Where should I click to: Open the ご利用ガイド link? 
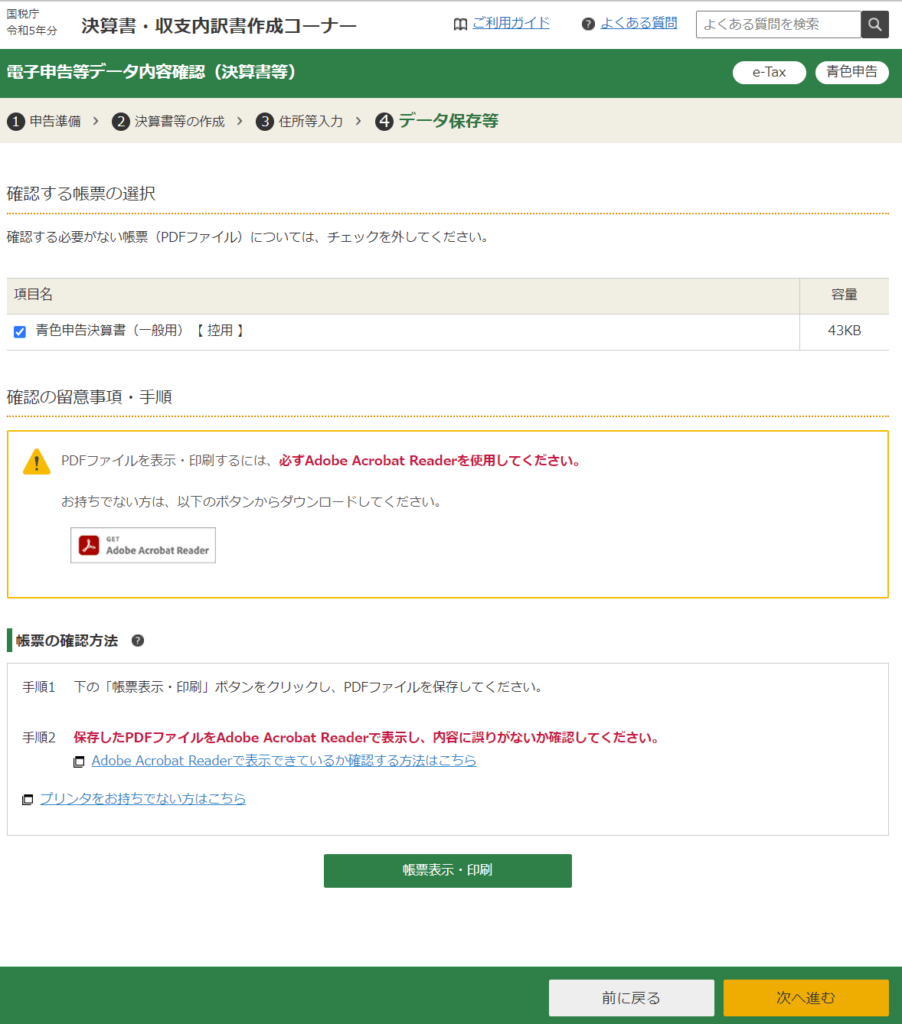coord(511,23)
